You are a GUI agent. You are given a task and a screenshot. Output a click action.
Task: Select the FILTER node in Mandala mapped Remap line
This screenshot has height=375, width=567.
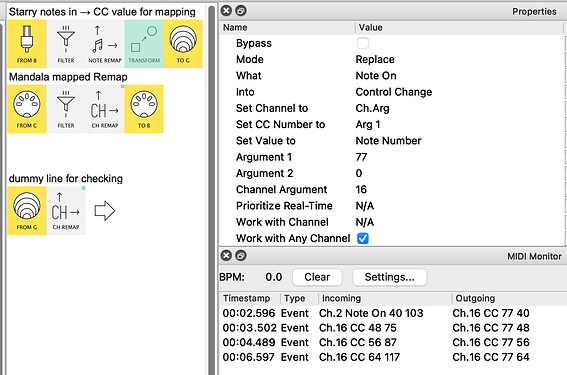[66, 109]
